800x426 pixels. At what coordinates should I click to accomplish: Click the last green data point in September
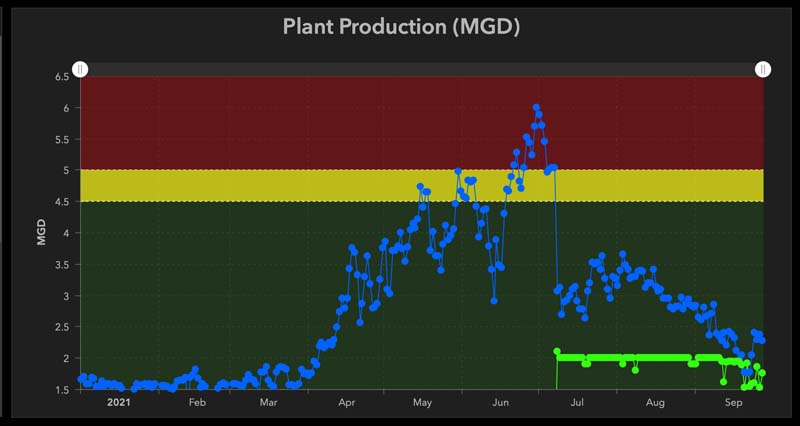762,373
